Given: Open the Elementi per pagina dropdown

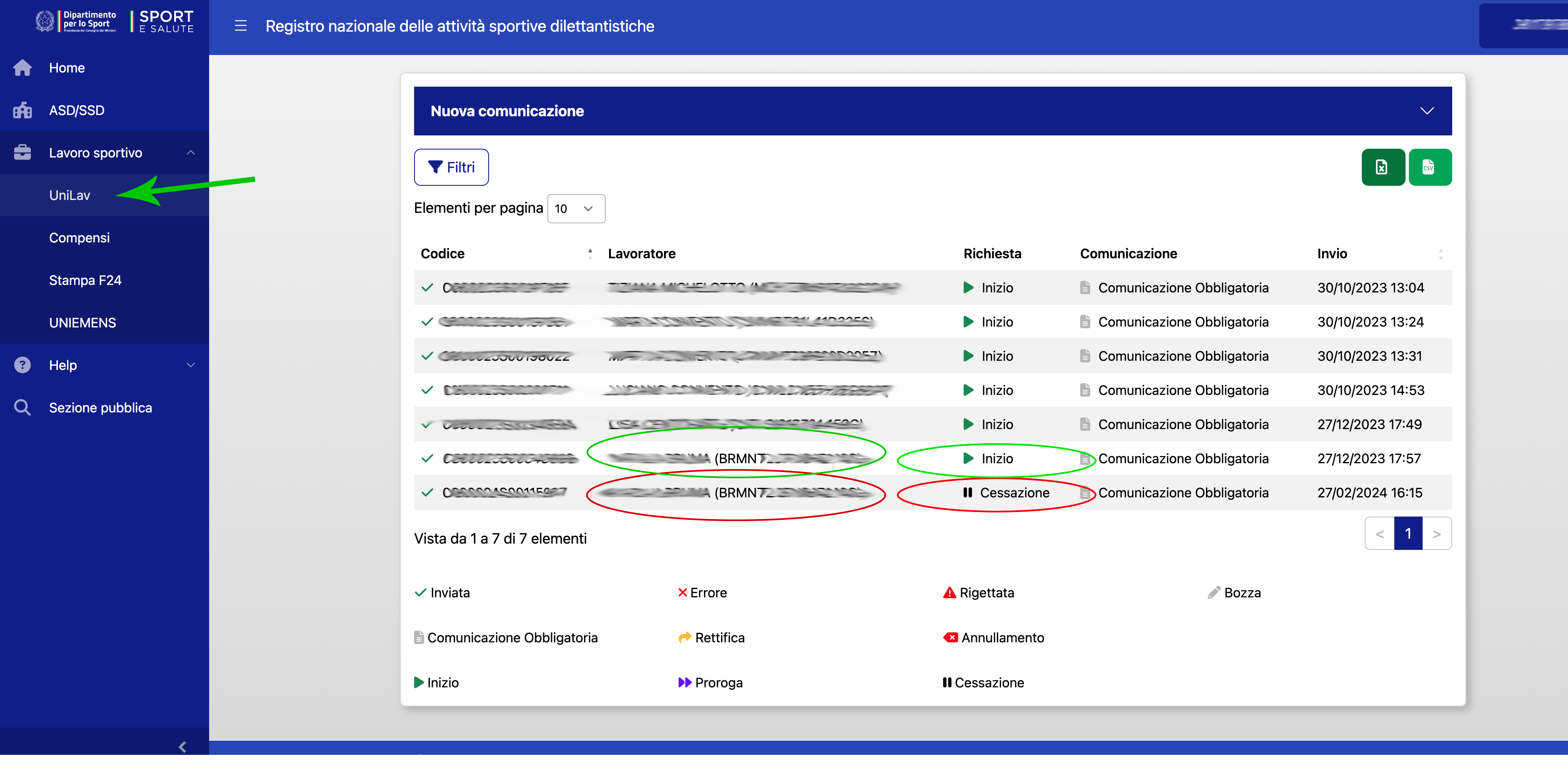Looking at the screenshot, I should (x=575, y=209).
